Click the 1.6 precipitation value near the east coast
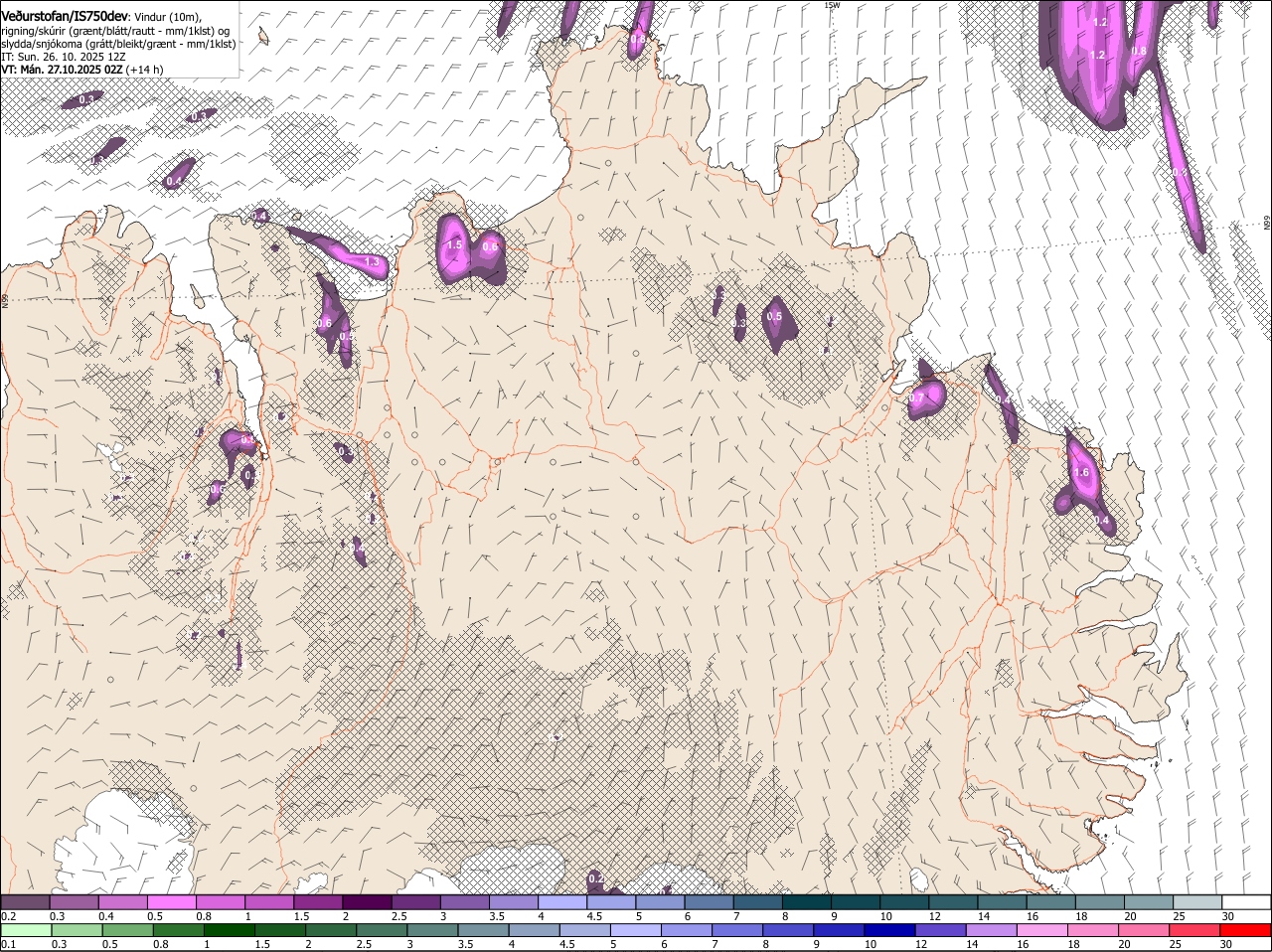 1082,473
